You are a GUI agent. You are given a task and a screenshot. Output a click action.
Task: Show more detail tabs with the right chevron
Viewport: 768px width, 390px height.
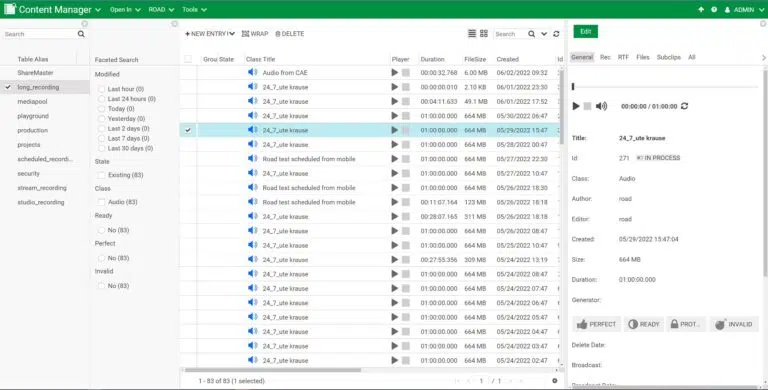tap(764, 58)
